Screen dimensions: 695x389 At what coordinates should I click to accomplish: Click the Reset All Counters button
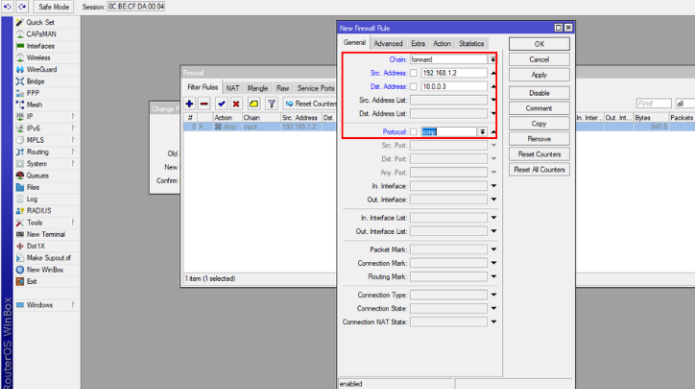tap(539, 170)
